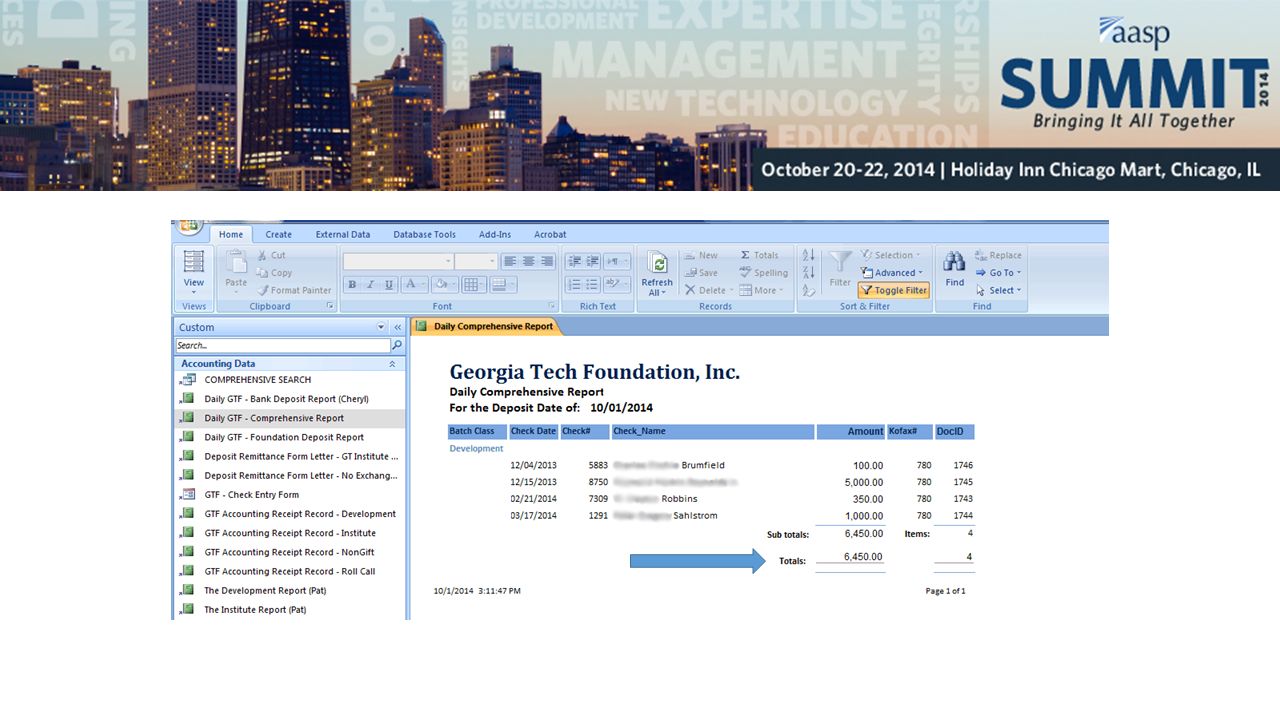Open the text highlight color dropdown
Viewport: 1280px width, 720px height.
[x=617, y=285]
